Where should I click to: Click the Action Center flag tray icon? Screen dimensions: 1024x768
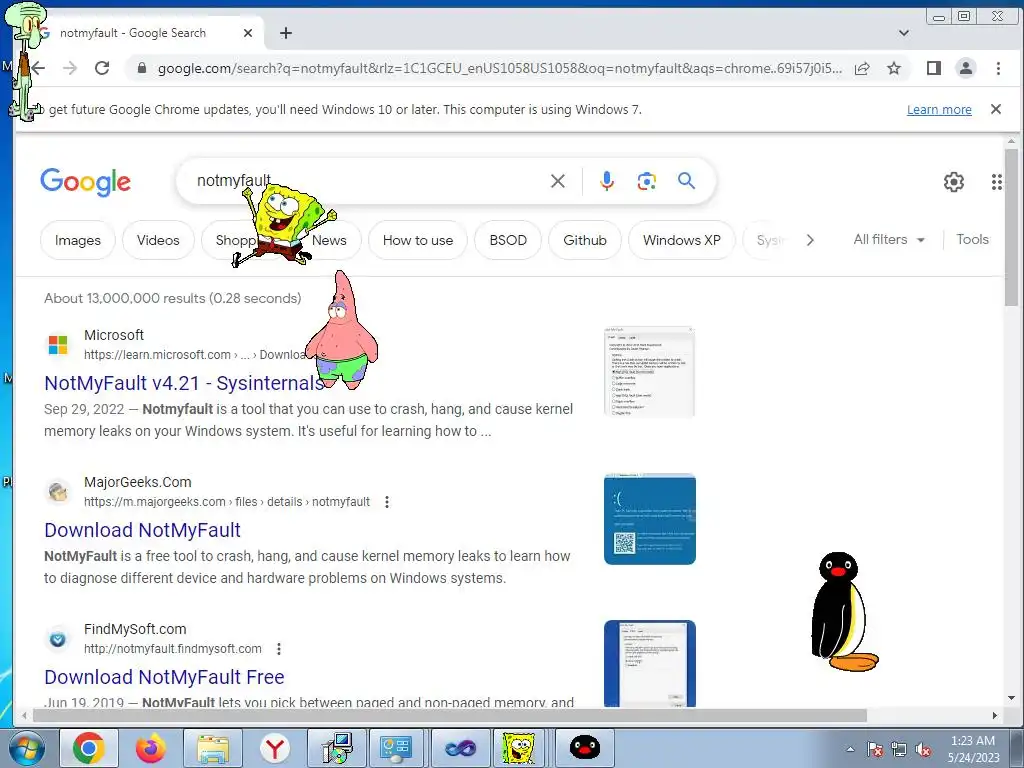coord(875,749)
